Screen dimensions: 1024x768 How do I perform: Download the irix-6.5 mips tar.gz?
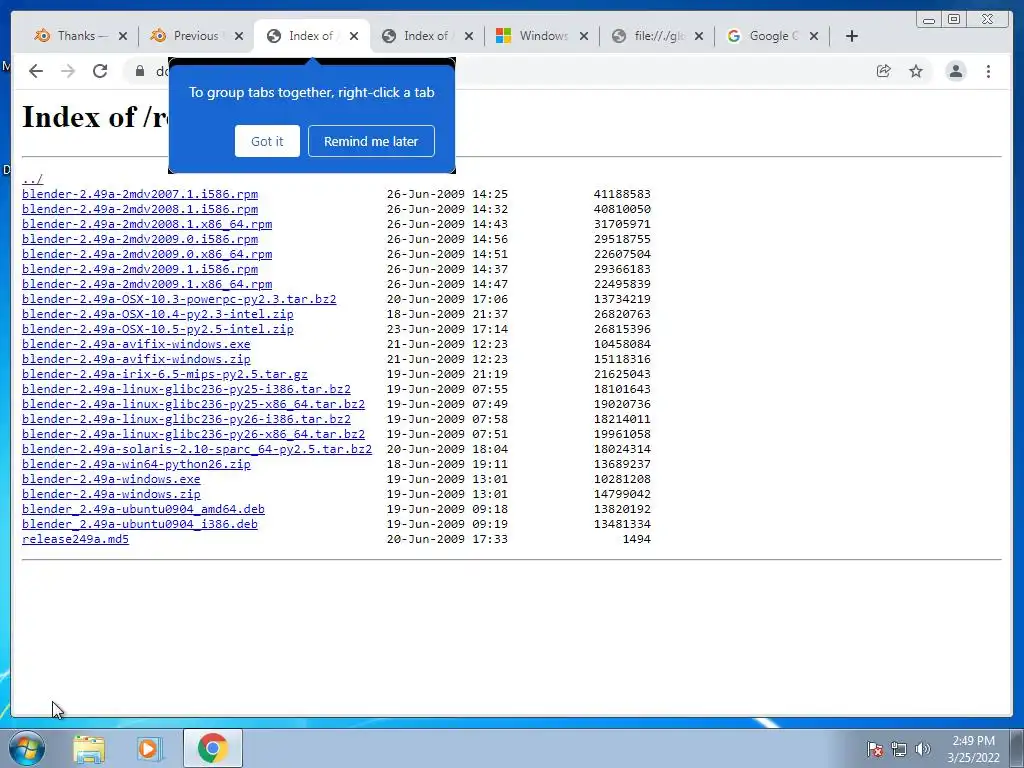[165, 374]
